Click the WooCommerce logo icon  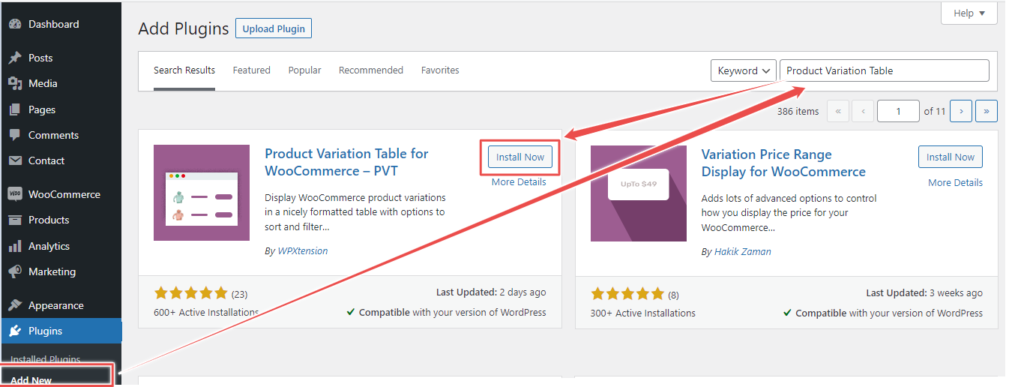coord(15,194)
